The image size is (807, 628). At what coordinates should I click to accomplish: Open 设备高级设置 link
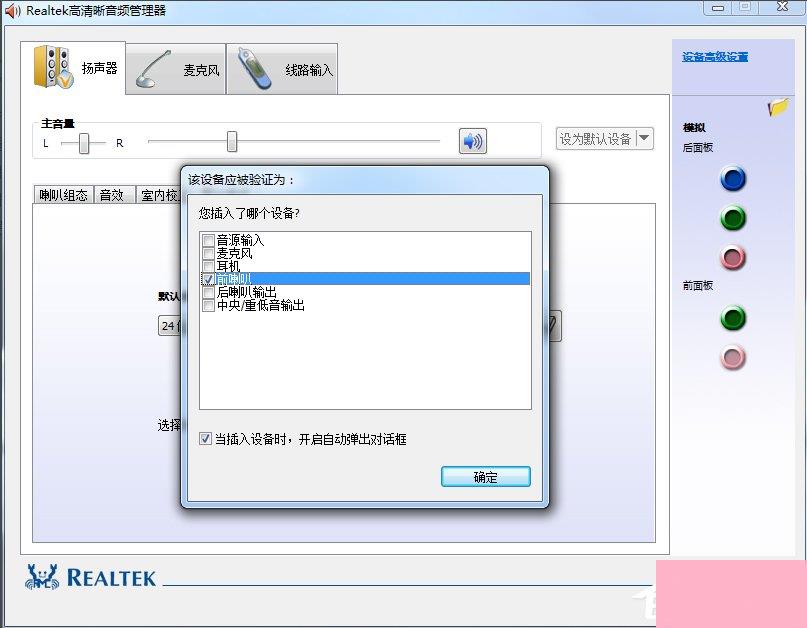coord(715,57)
